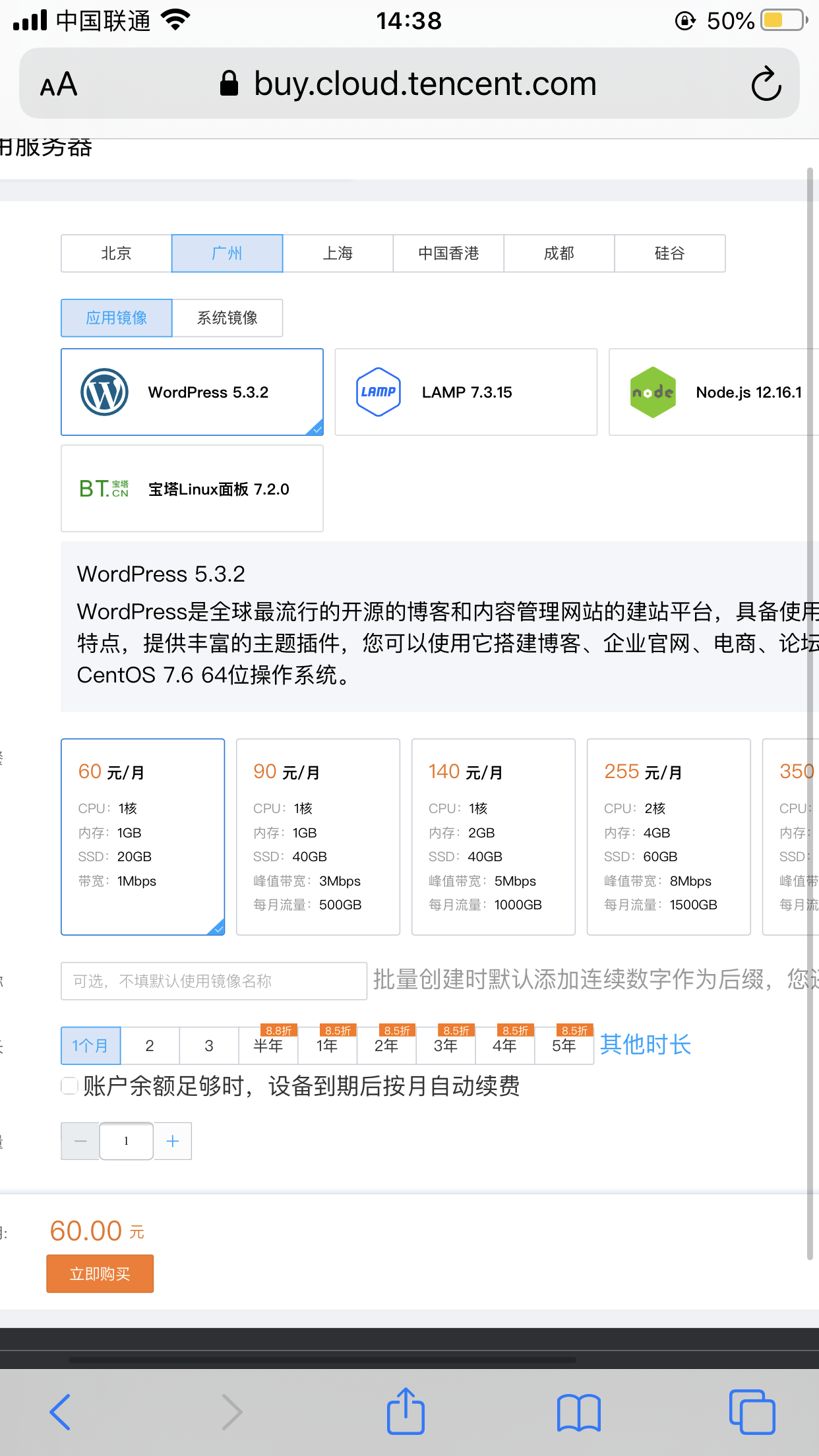Tap the Wi-Fi status icon
819x1456 pixels.
175,20
